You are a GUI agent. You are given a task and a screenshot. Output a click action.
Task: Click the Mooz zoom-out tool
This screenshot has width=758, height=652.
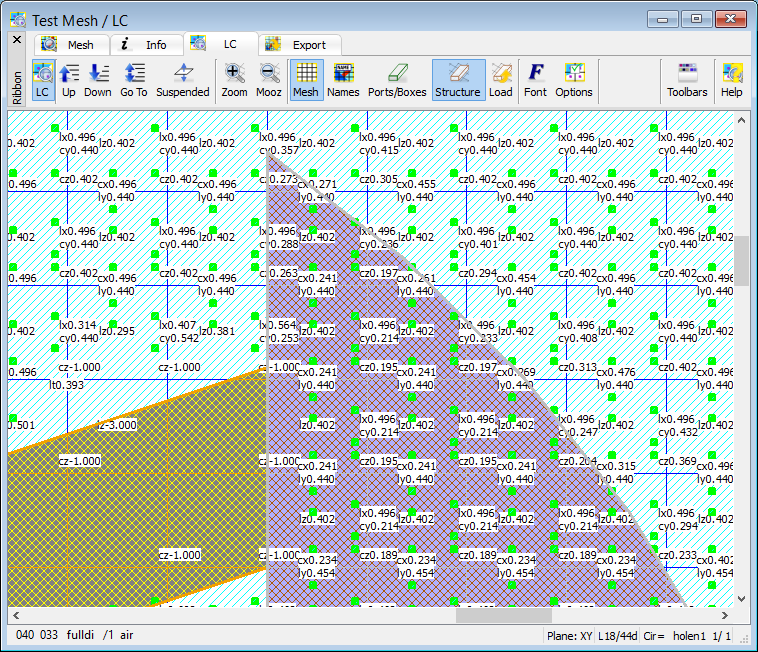pos(269,80)
